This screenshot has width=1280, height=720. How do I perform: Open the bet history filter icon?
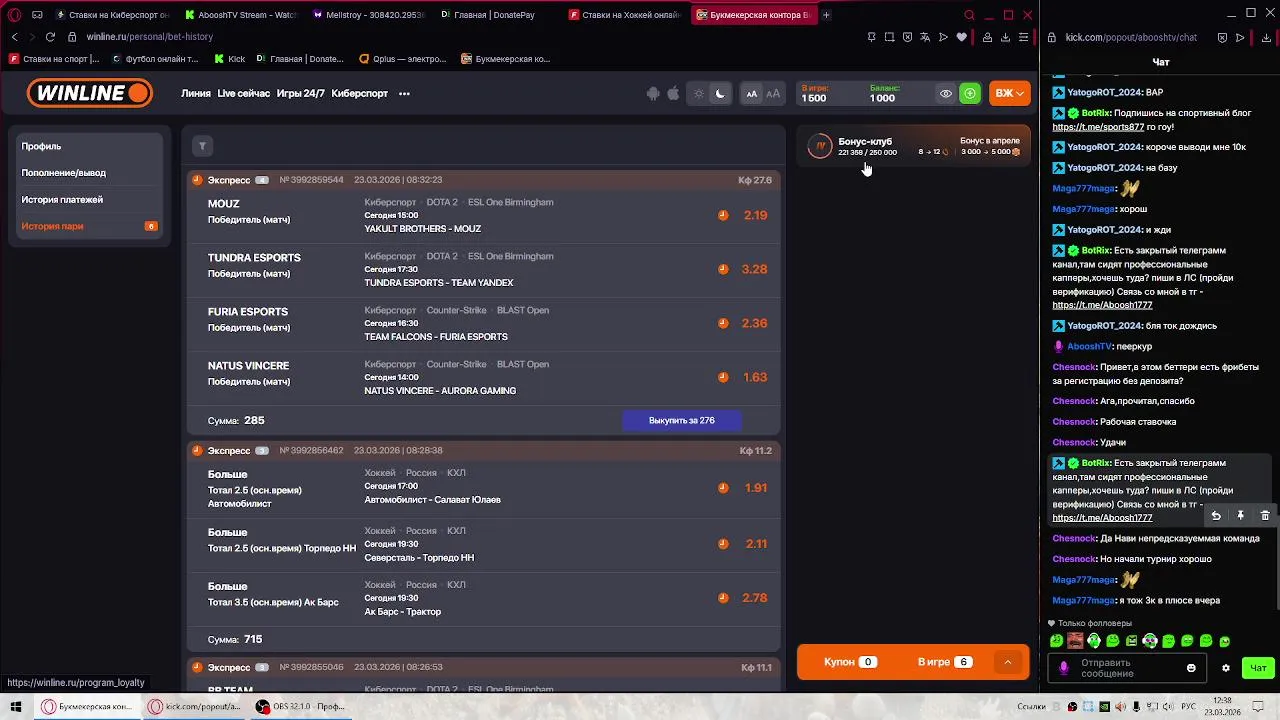tap(202, 146)
